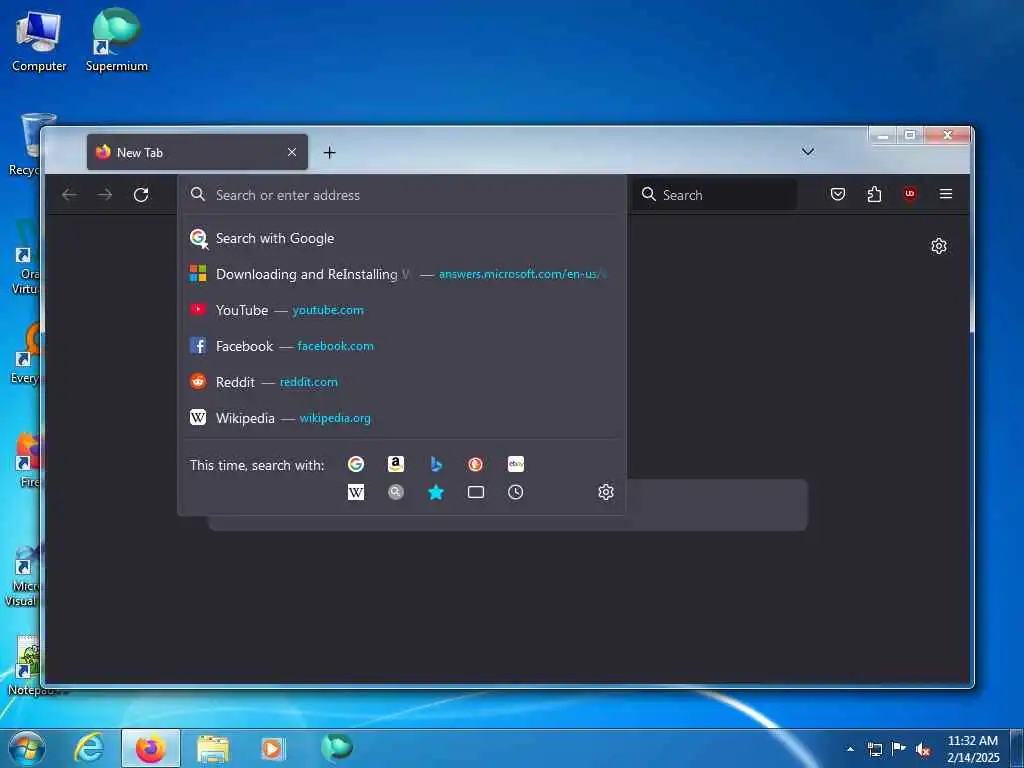The width and height of the screenshot is (1024, 768).
Task: Open the Facebook suggestion row
Action: click(402, 346)
